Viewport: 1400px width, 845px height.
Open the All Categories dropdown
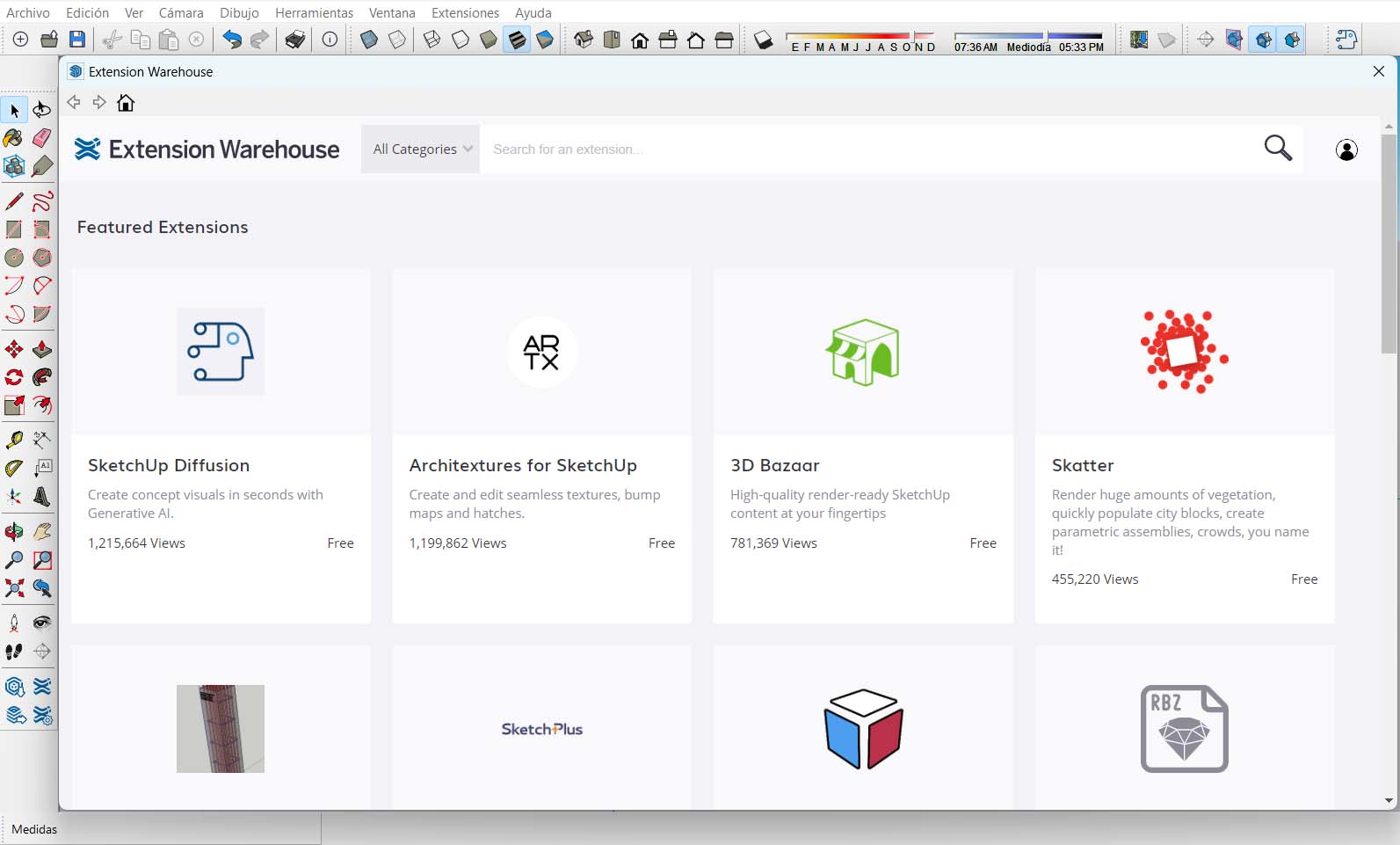[421, 149]
